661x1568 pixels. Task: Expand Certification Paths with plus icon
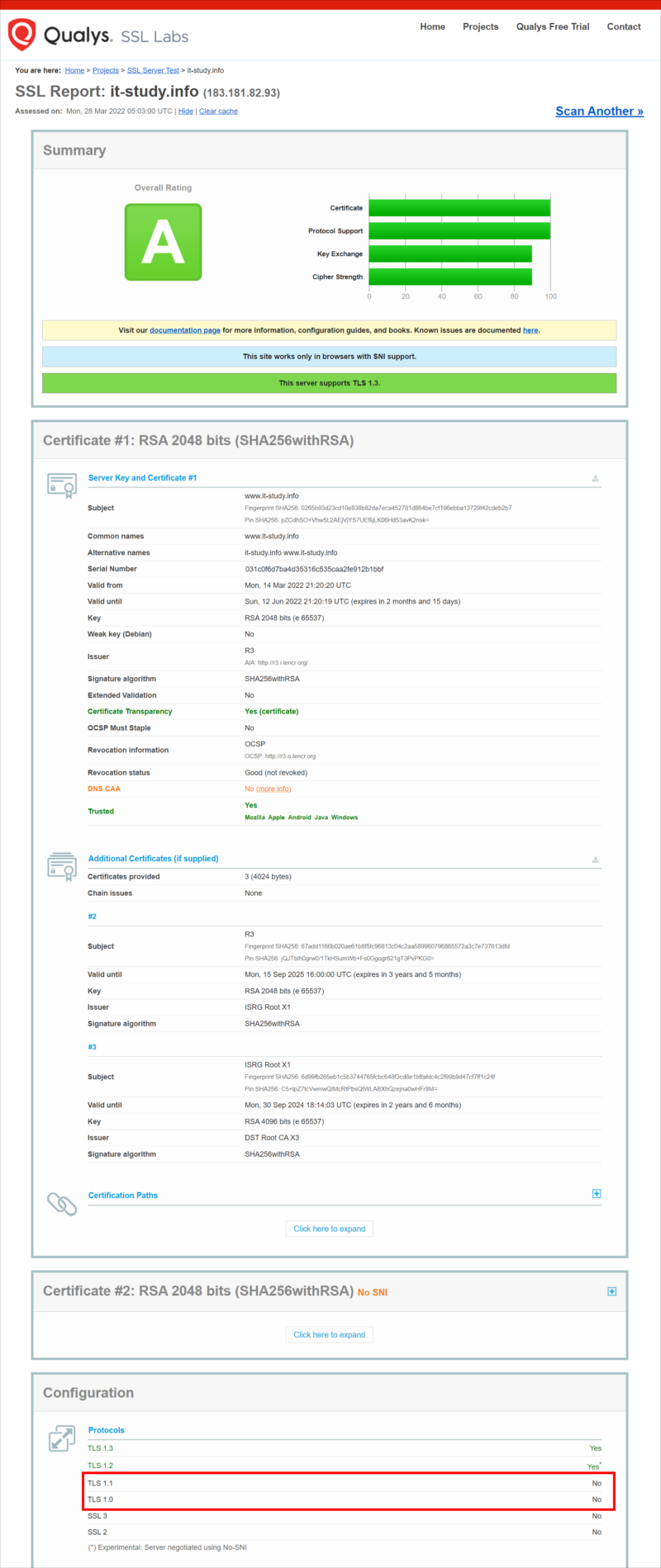pyautogui.click(x=597, y=1193)
